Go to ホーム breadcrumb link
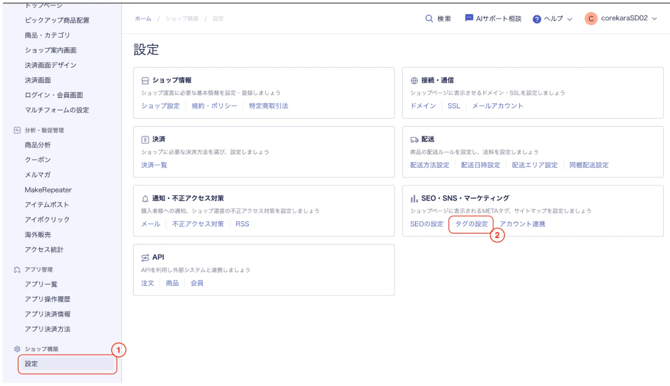Viewport: 670px width, 386px height. 143,19
